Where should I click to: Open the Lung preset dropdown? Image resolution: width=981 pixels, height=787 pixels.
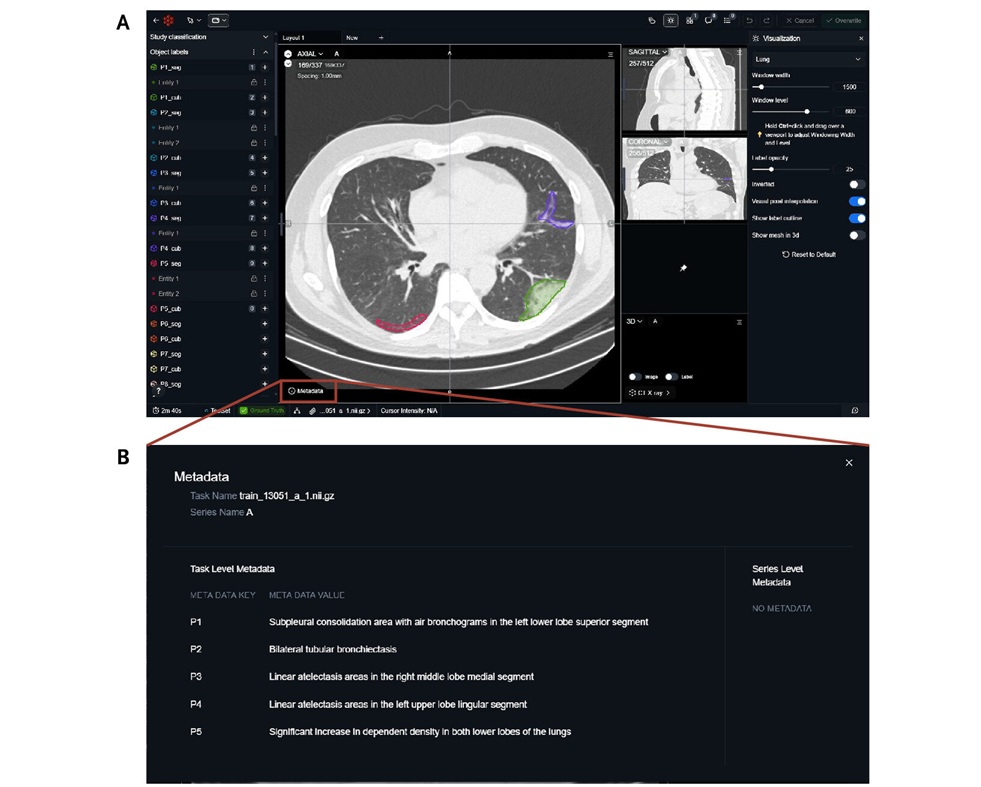pos(808,59)
